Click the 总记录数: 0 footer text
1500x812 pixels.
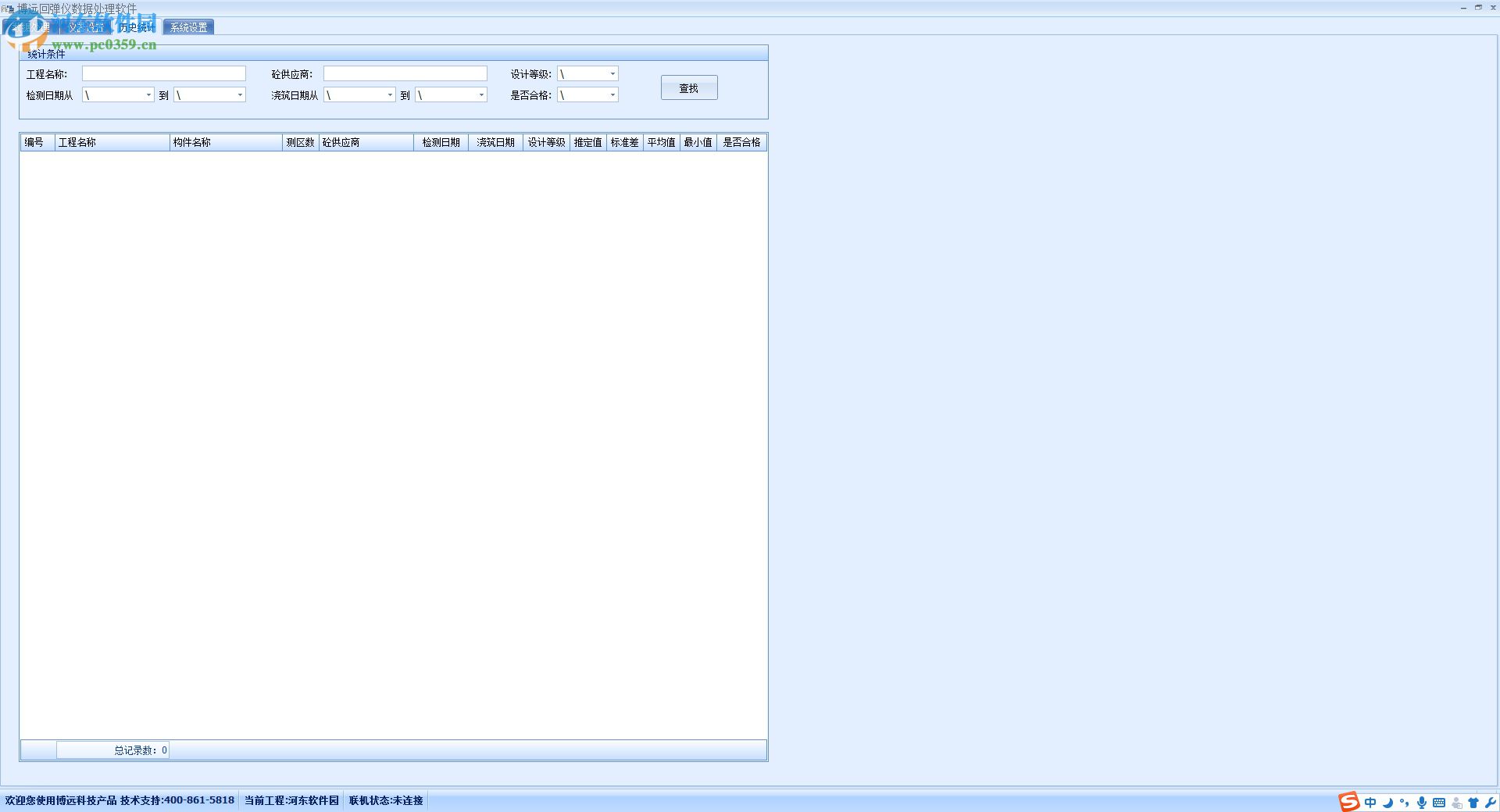(x=141, y=750)
